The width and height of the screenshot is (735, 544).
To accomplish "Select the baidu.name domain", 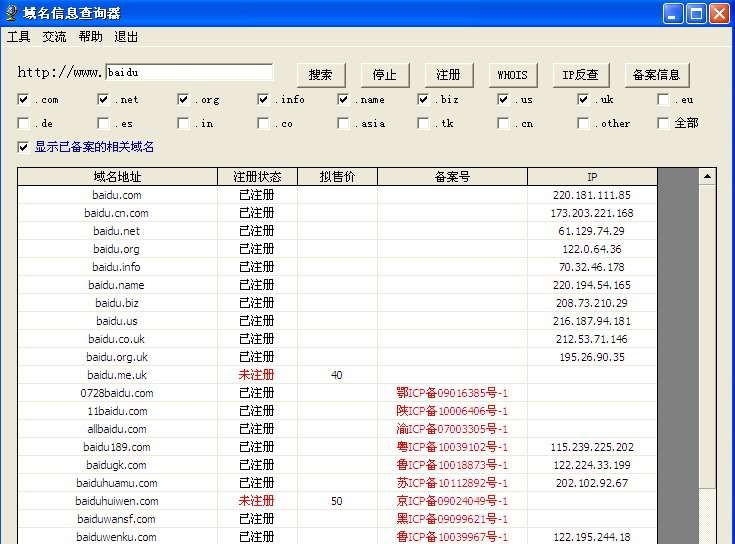I will point(117,285).
